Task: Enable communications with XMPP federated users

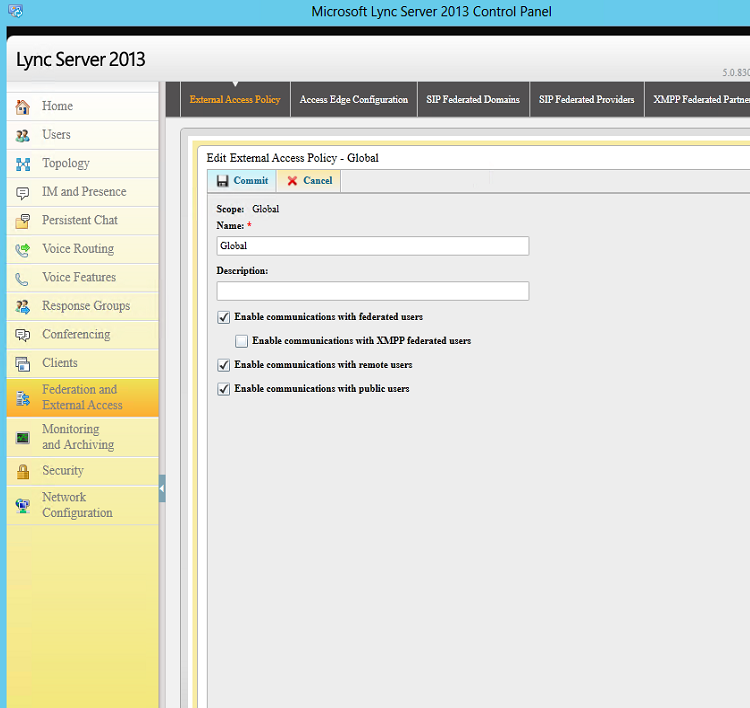Action: click(242, 341)
